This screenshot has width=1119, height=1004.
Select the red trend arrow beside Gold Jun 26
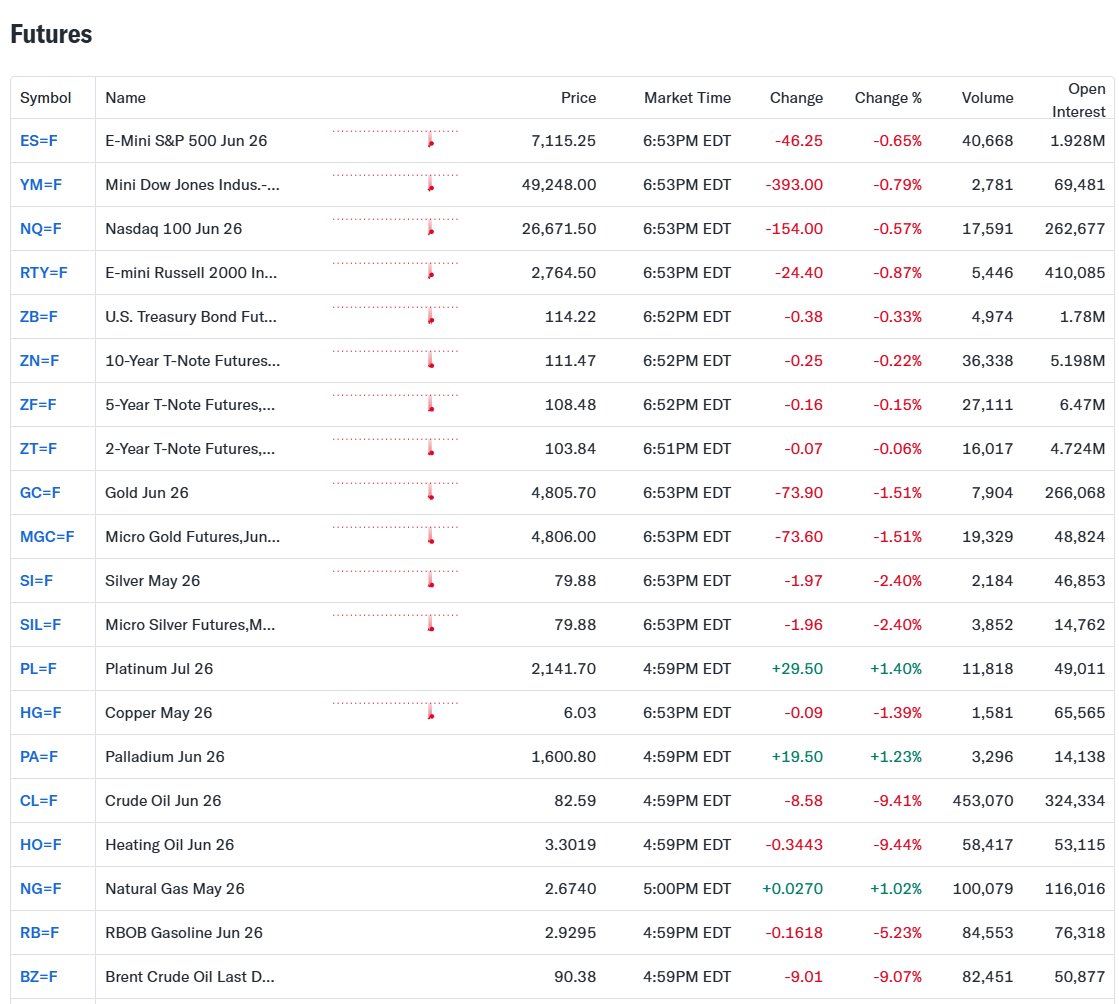click(x=430, y=493)
